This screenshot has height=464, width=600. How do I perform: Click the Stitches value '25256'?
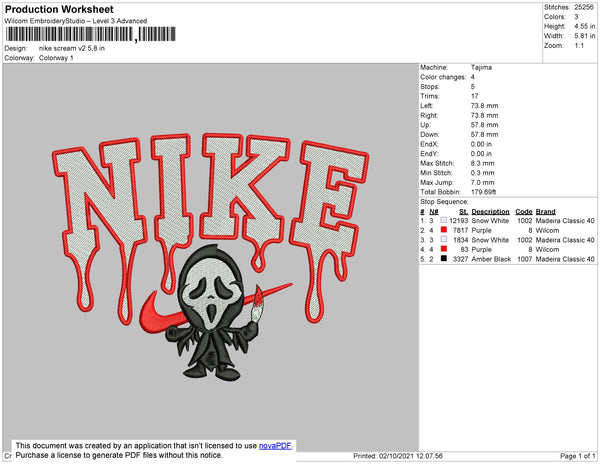point(584,7)
